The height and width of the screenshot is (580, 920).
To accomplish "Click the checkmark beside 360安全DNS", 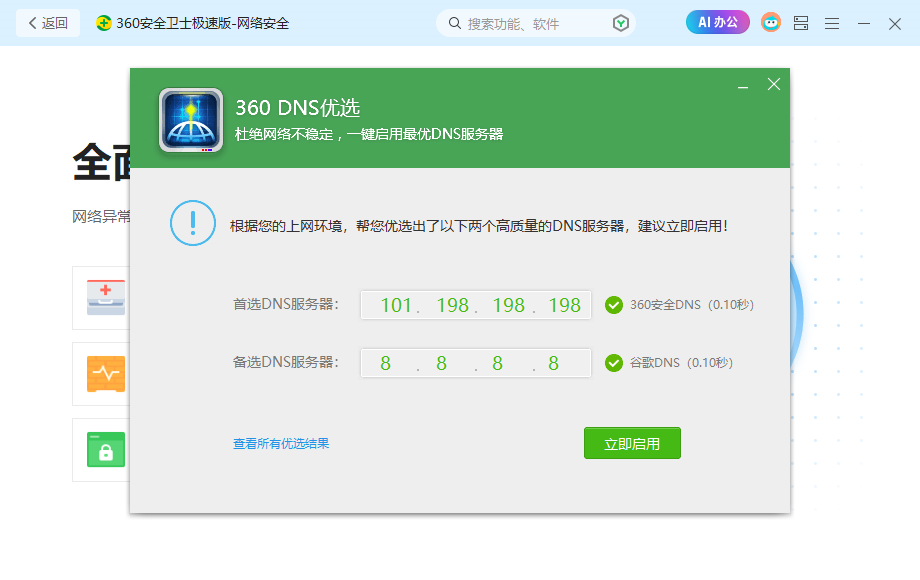I will 613,305.
